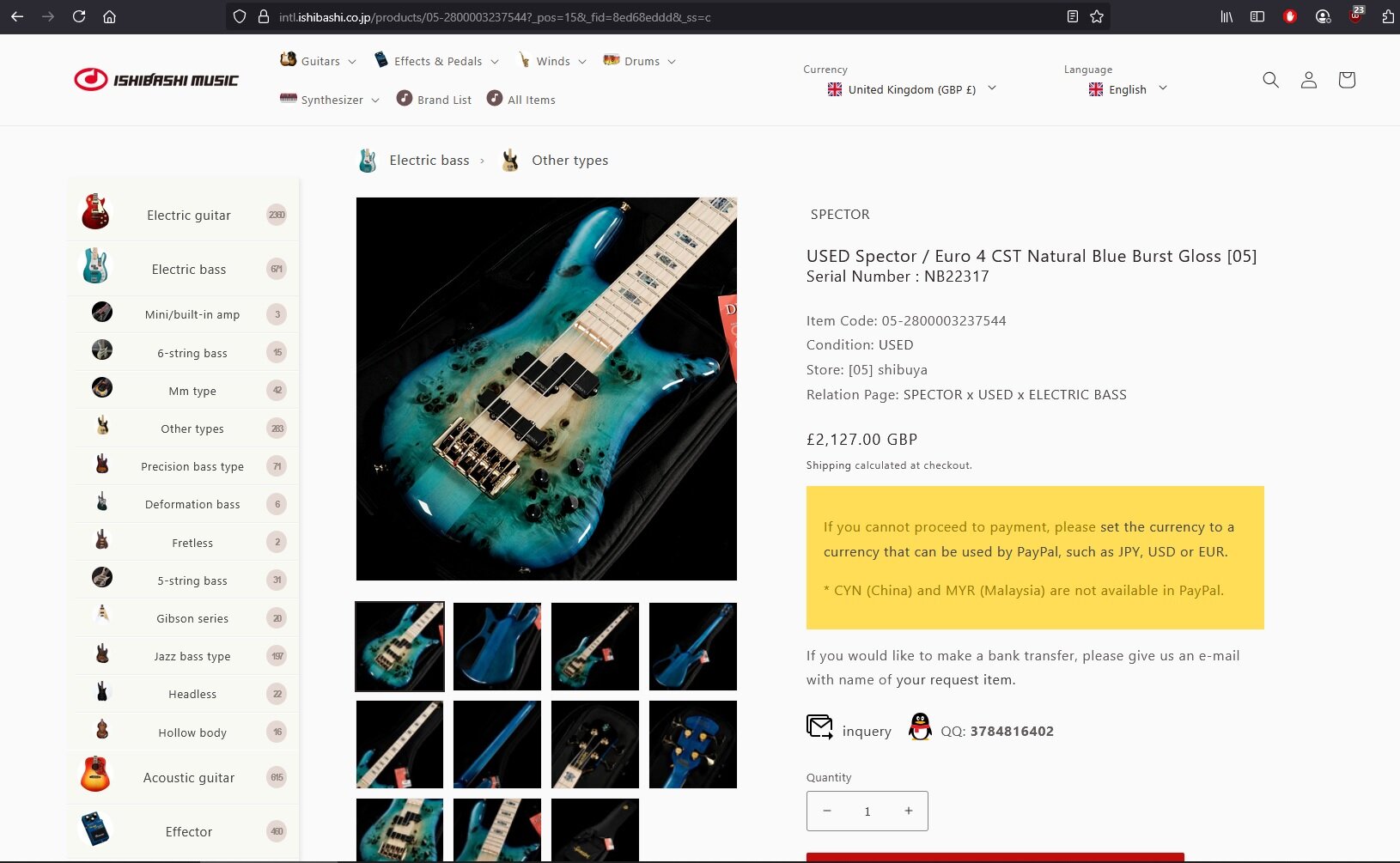Screen dimensions: 1400x863
Task: Click the breadcrumb Electric bass icon
Action: (368, 161)
